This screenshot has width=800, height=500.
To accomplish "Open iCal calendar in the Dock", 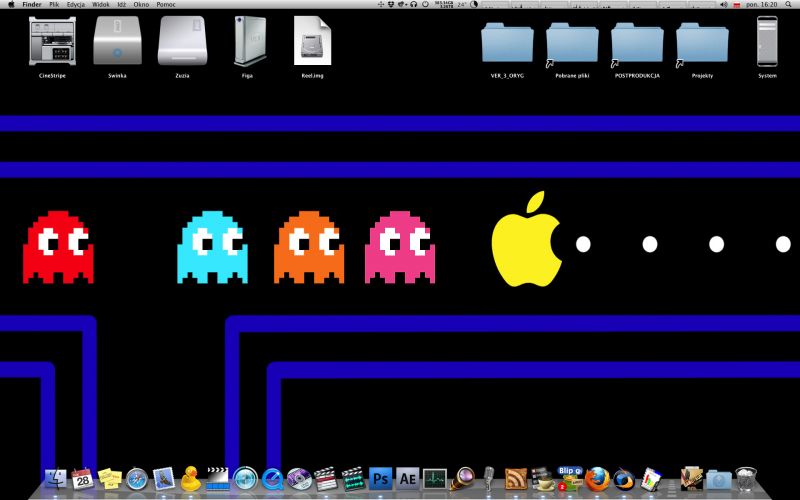I will click(x=83, y=479).
